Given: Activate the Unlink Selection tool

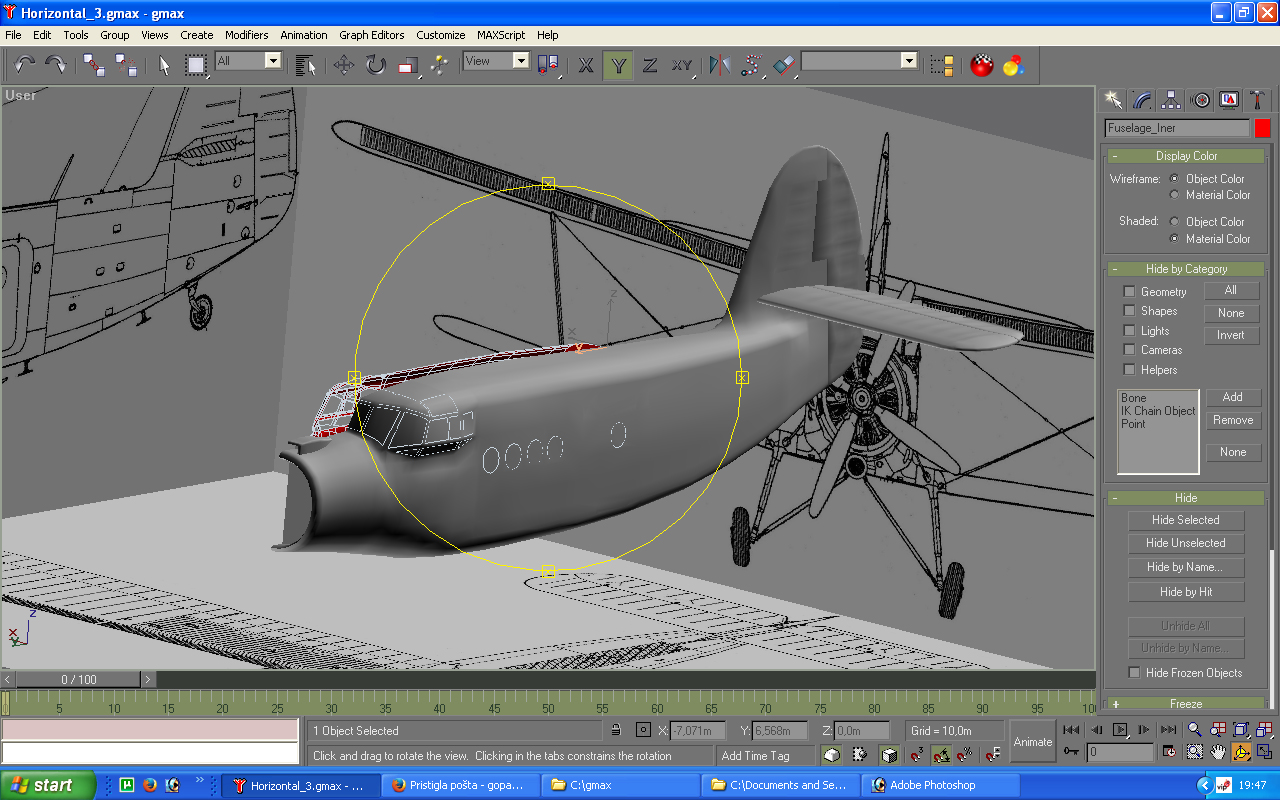Looking at the screenshot, I should coord(126,65).
